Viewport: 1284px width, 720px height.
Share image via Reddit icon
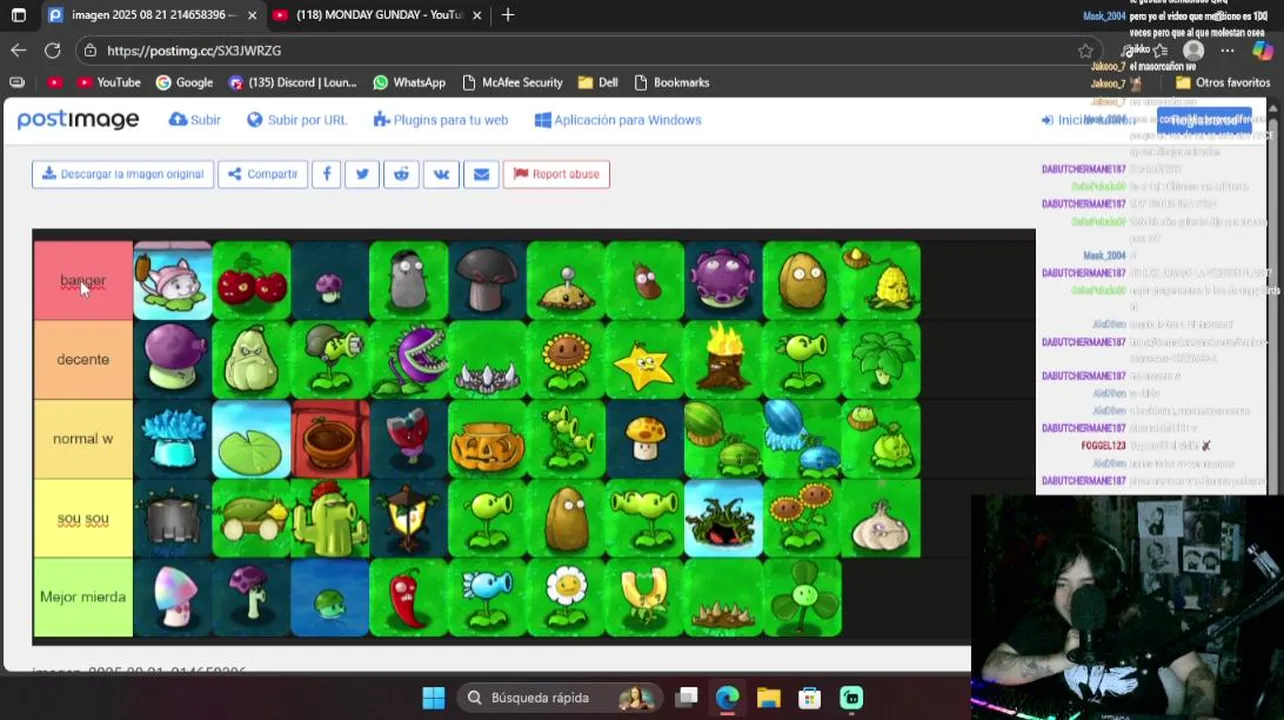[401, 174]
